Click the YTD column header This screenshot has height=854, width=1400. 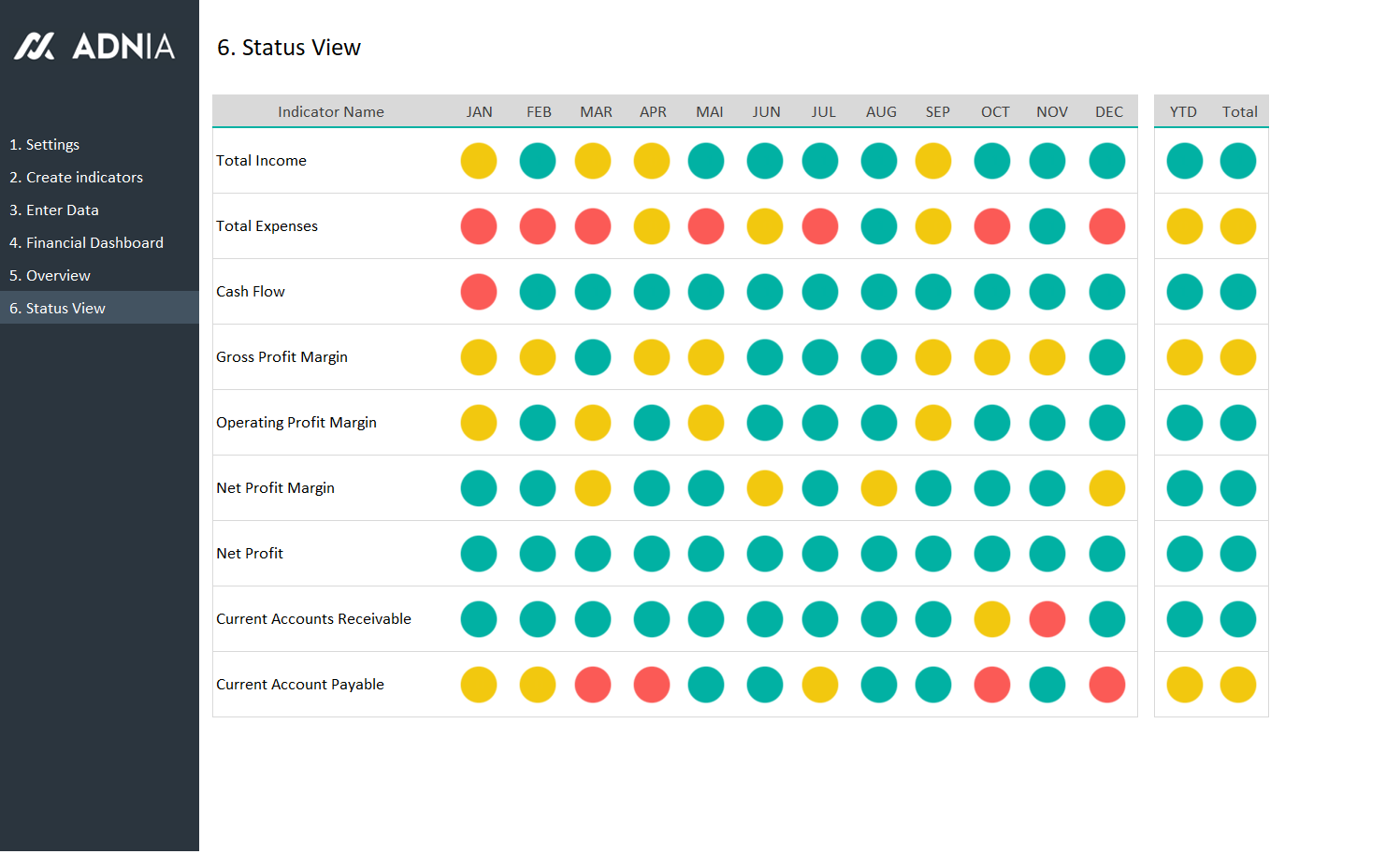(1183, 112)
